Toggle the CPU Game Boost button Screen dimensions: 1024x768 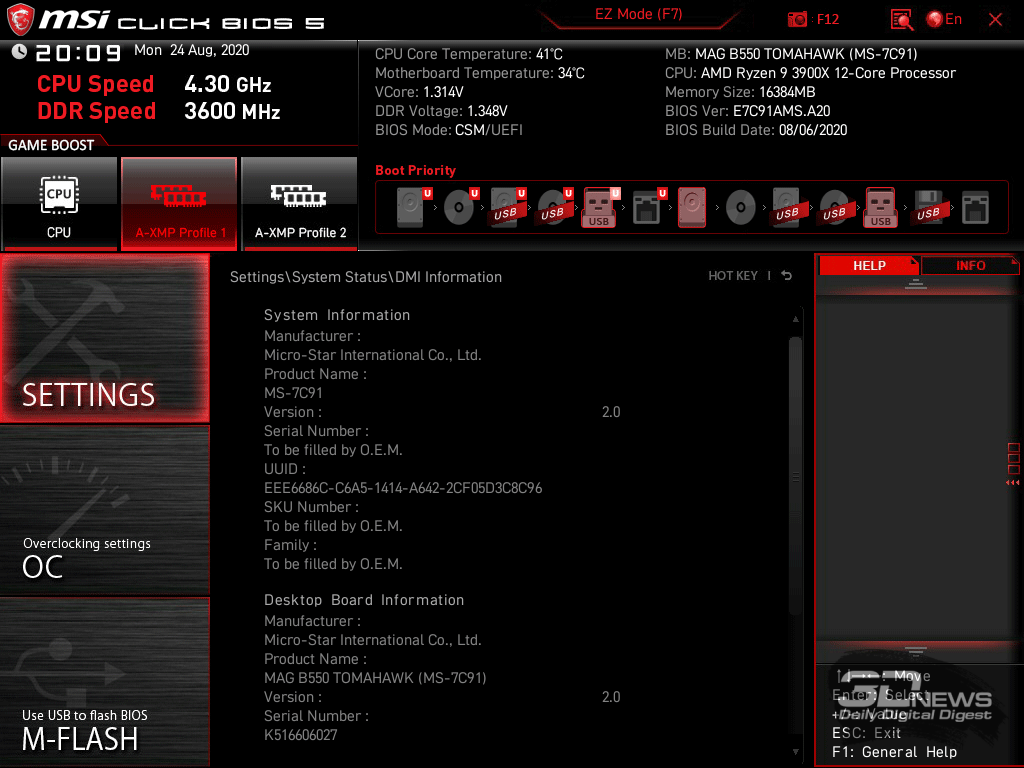coord(59,203)
